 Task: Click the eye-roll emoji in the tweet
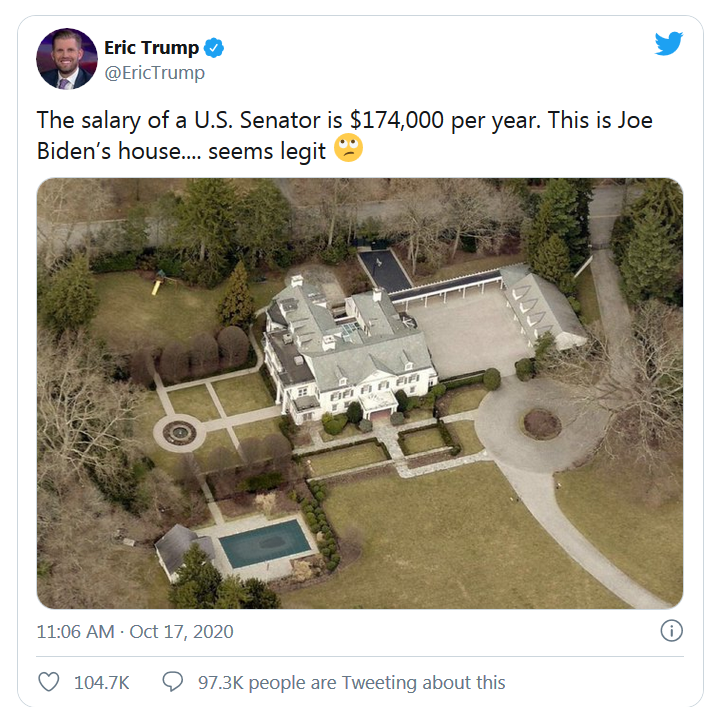point(349,149)
